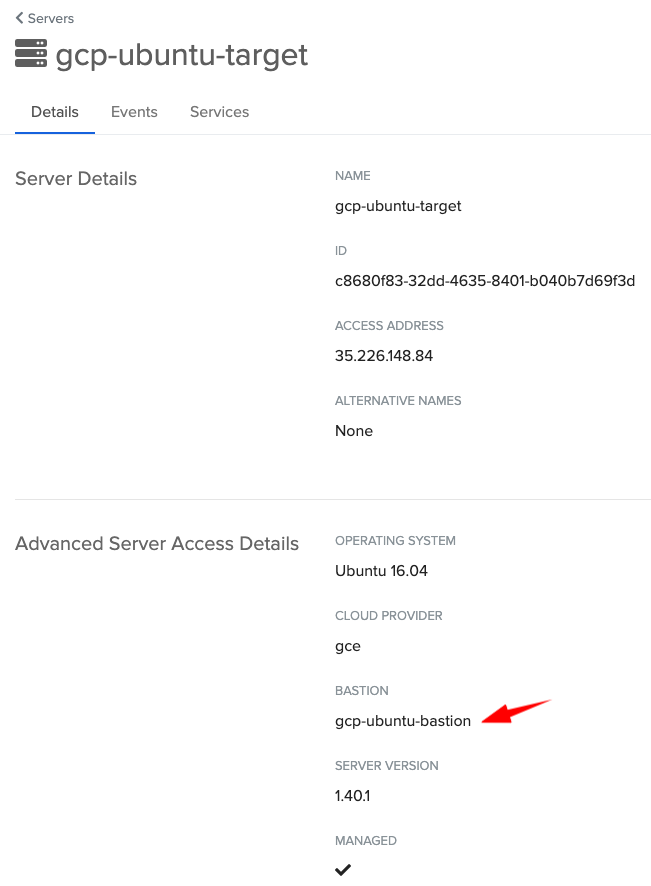Switch to the Details tab
Viewport: 651px width, 886px height.
[x=55, y=112]
